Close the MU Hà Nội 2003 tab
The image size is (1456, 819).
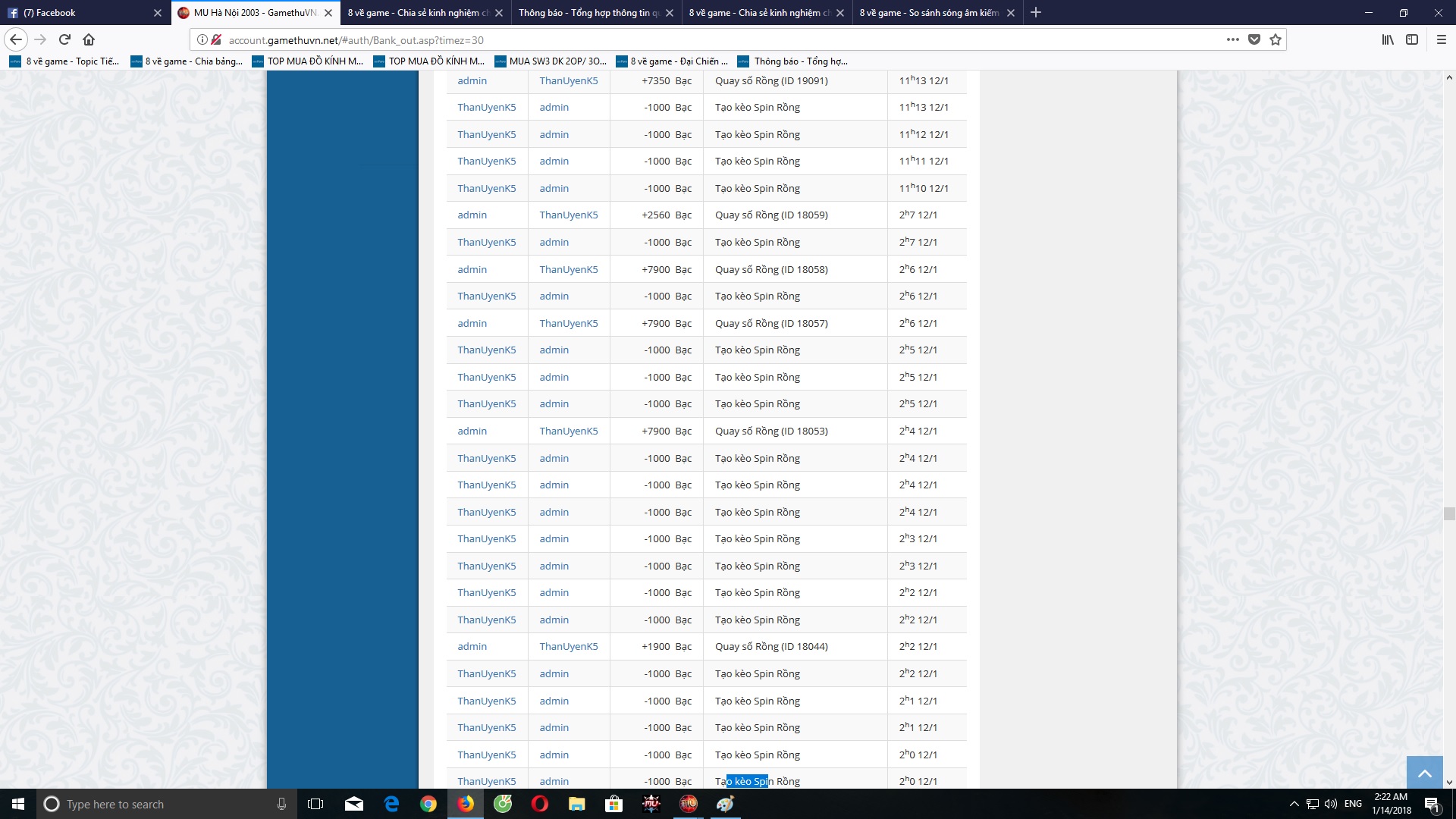[x=328, y=13]
